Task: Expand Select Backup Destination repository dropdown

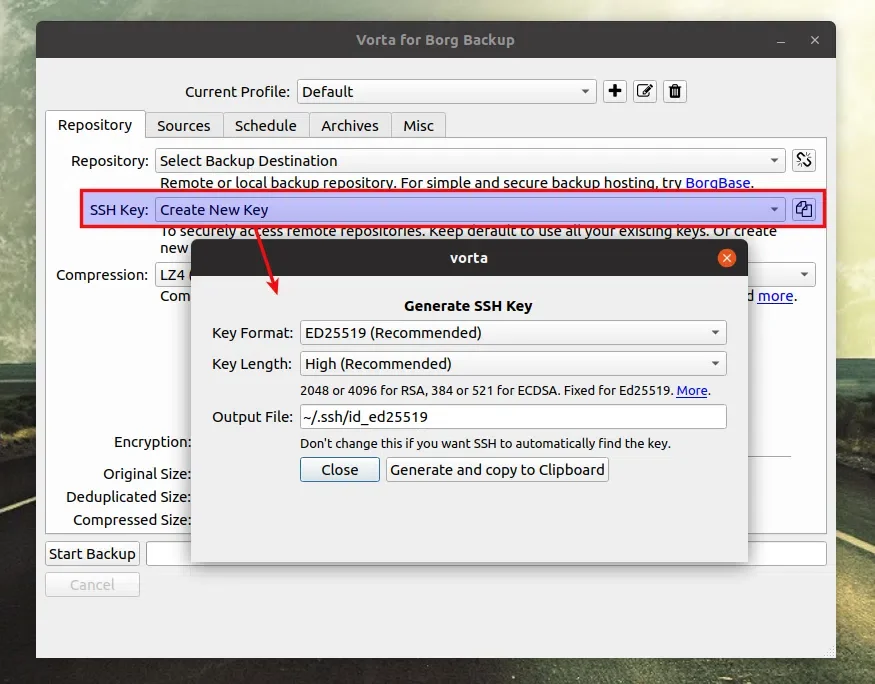Action: (x=470, y=160)
